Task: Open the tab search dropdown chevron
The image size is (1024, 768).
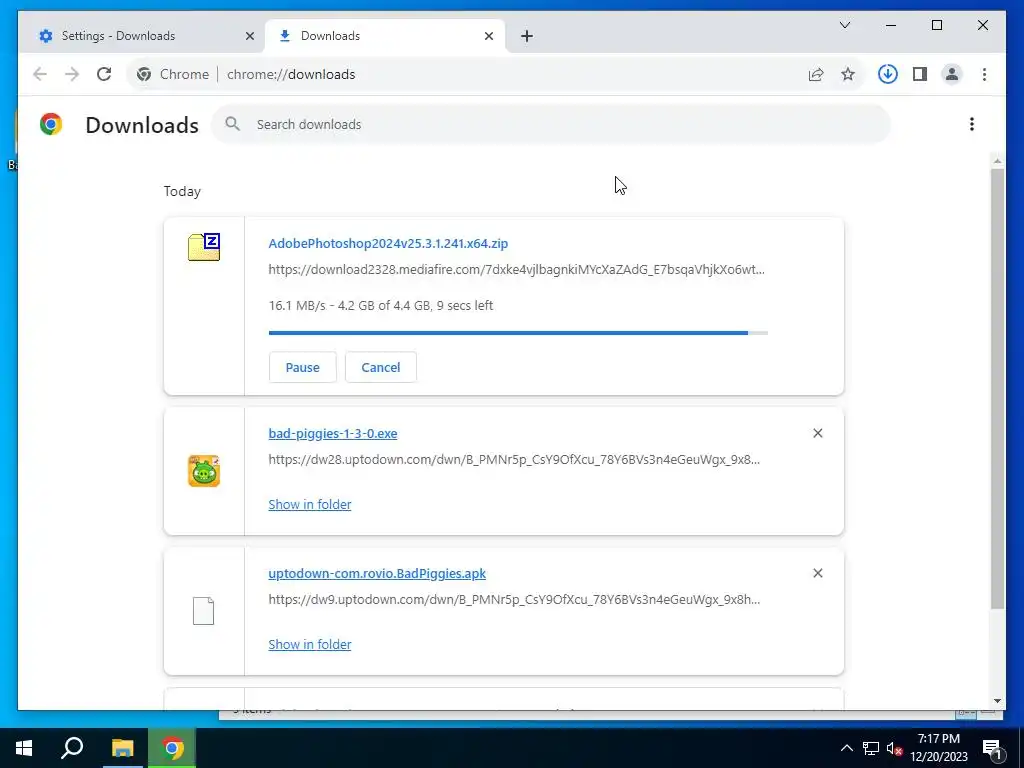Action: pos(844,25)
